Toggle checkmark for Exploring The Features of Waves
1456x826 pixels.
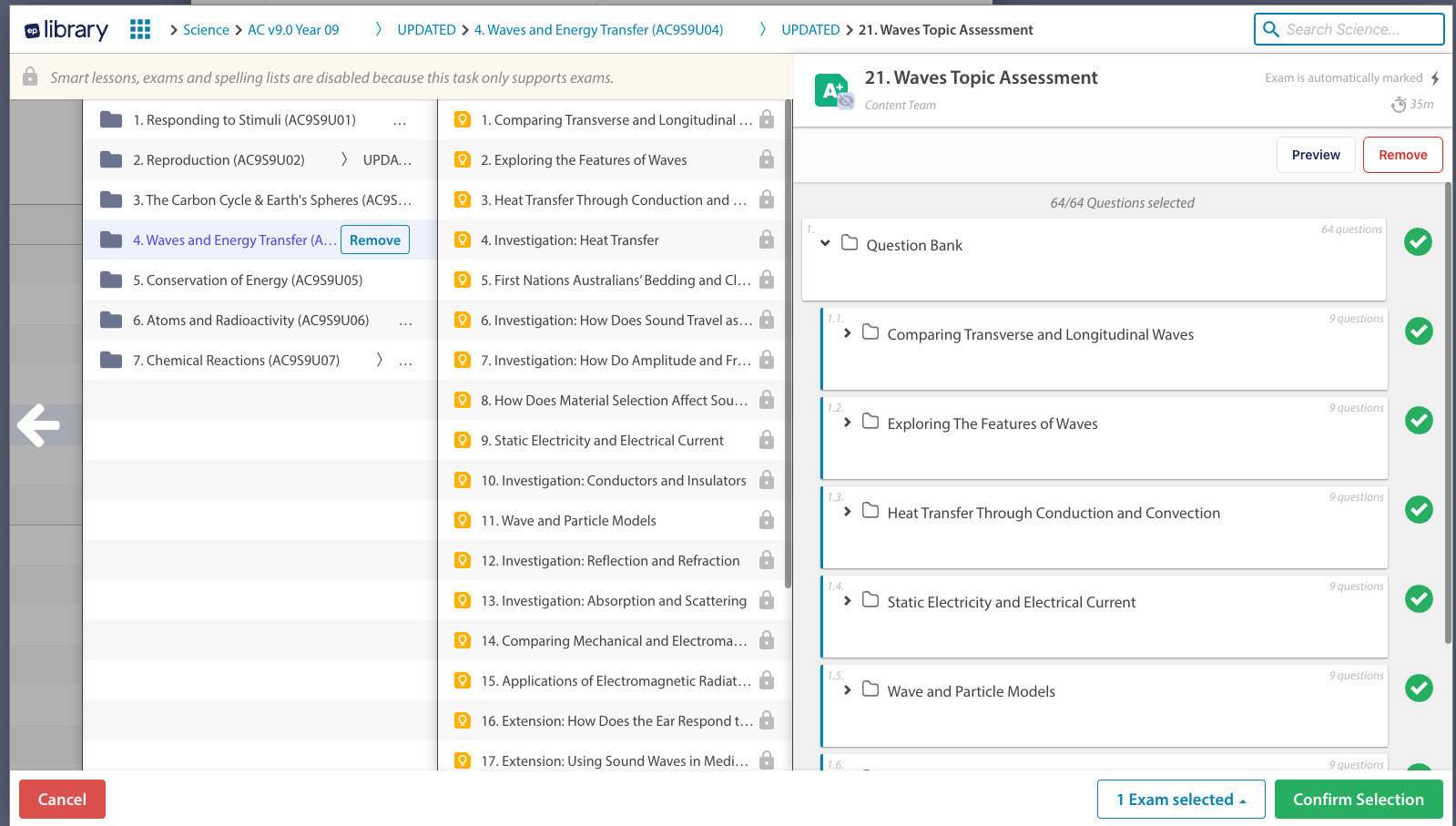[x=1418, y=421]
